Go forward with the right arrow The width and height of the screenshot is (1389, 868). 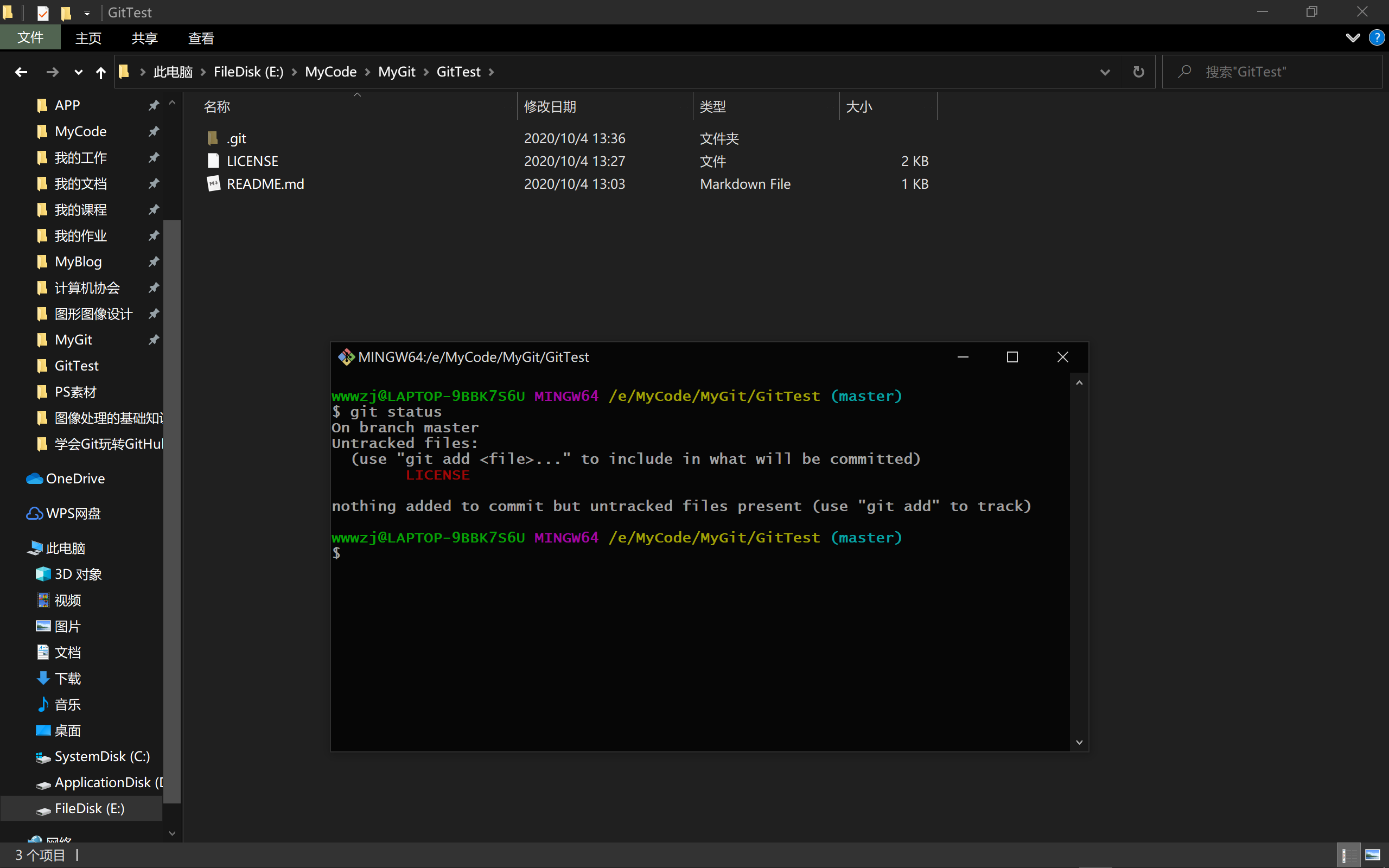[x=52, y=72]
